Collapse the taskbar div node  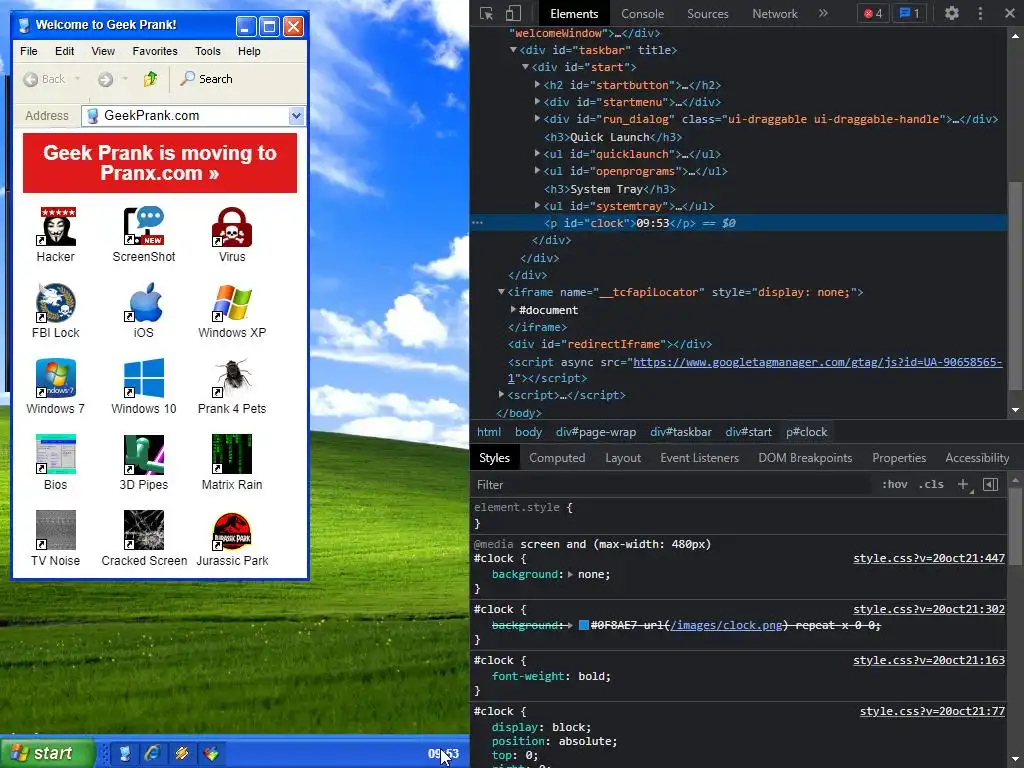(513, 50)
